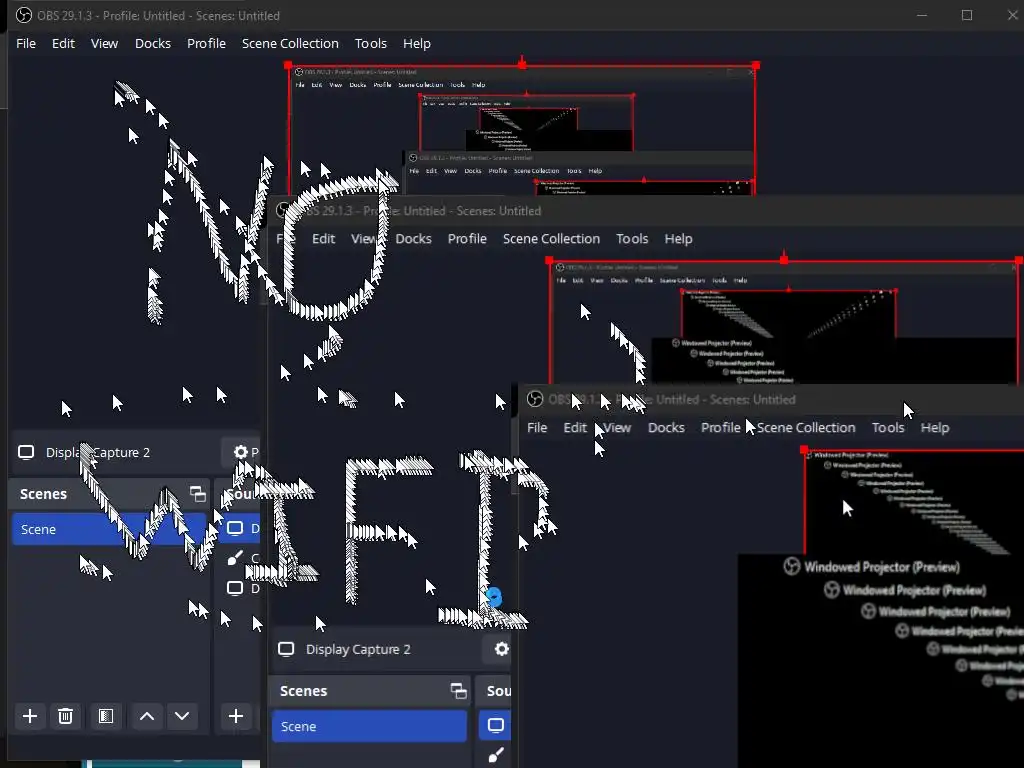Click the add source plus button
Screen dimensions: 1024x768
point(236,716)
